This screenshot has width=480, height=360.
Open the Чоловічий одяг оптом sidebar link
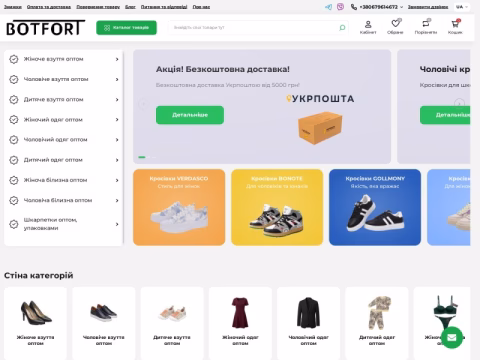55,140
